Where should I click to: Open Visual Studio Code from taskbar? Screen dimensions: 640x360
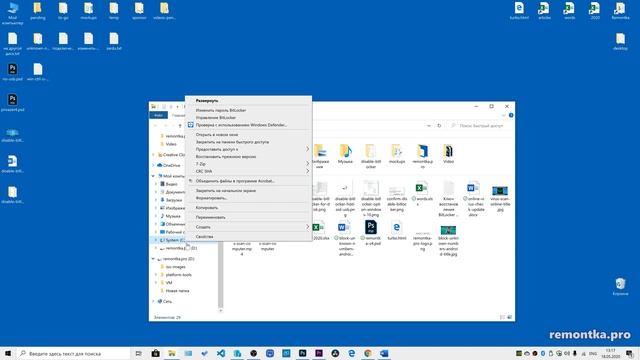tap(221, 353)
